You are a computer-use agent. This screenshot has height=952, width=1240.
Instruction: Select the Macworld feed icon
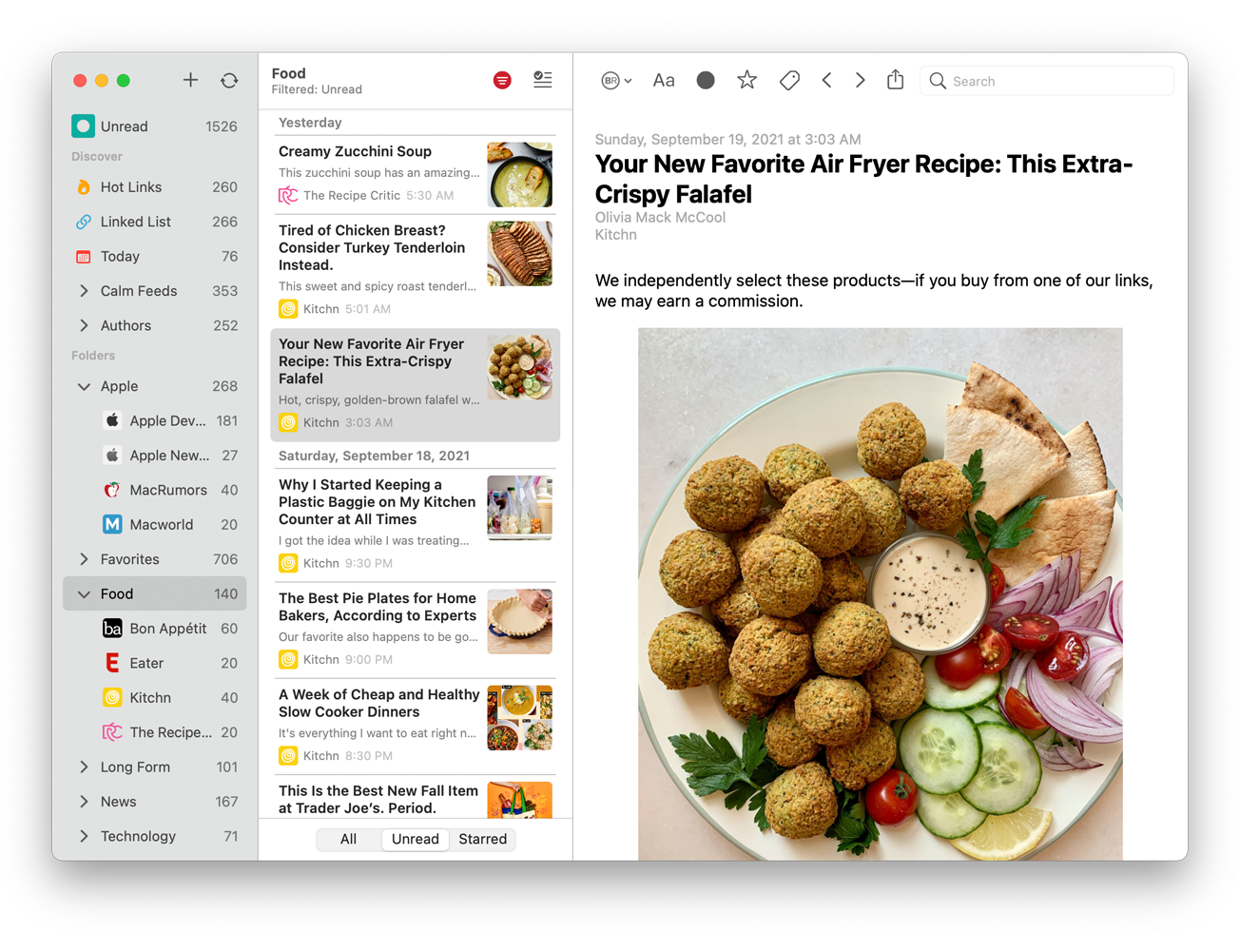(112, 524)
